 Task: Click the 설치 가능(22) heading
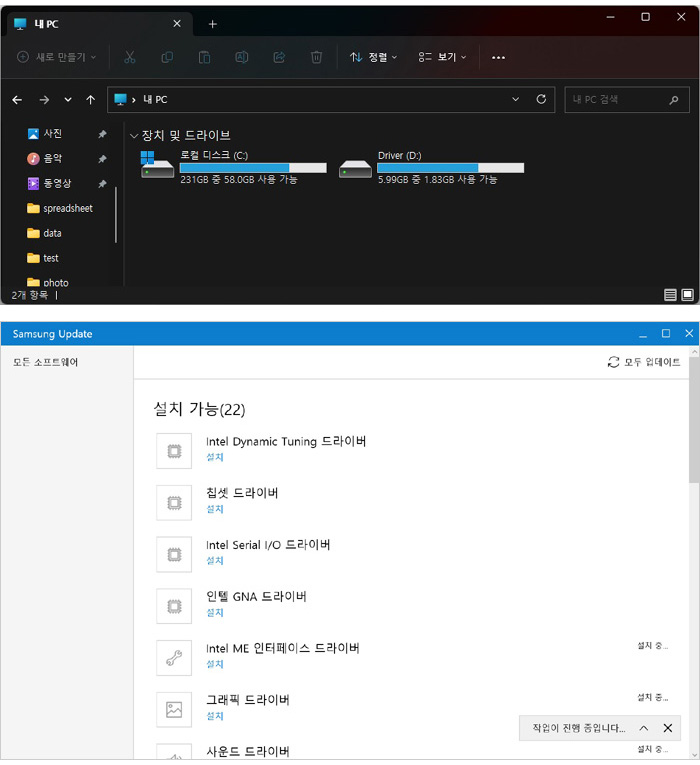[x=200, y=409]
